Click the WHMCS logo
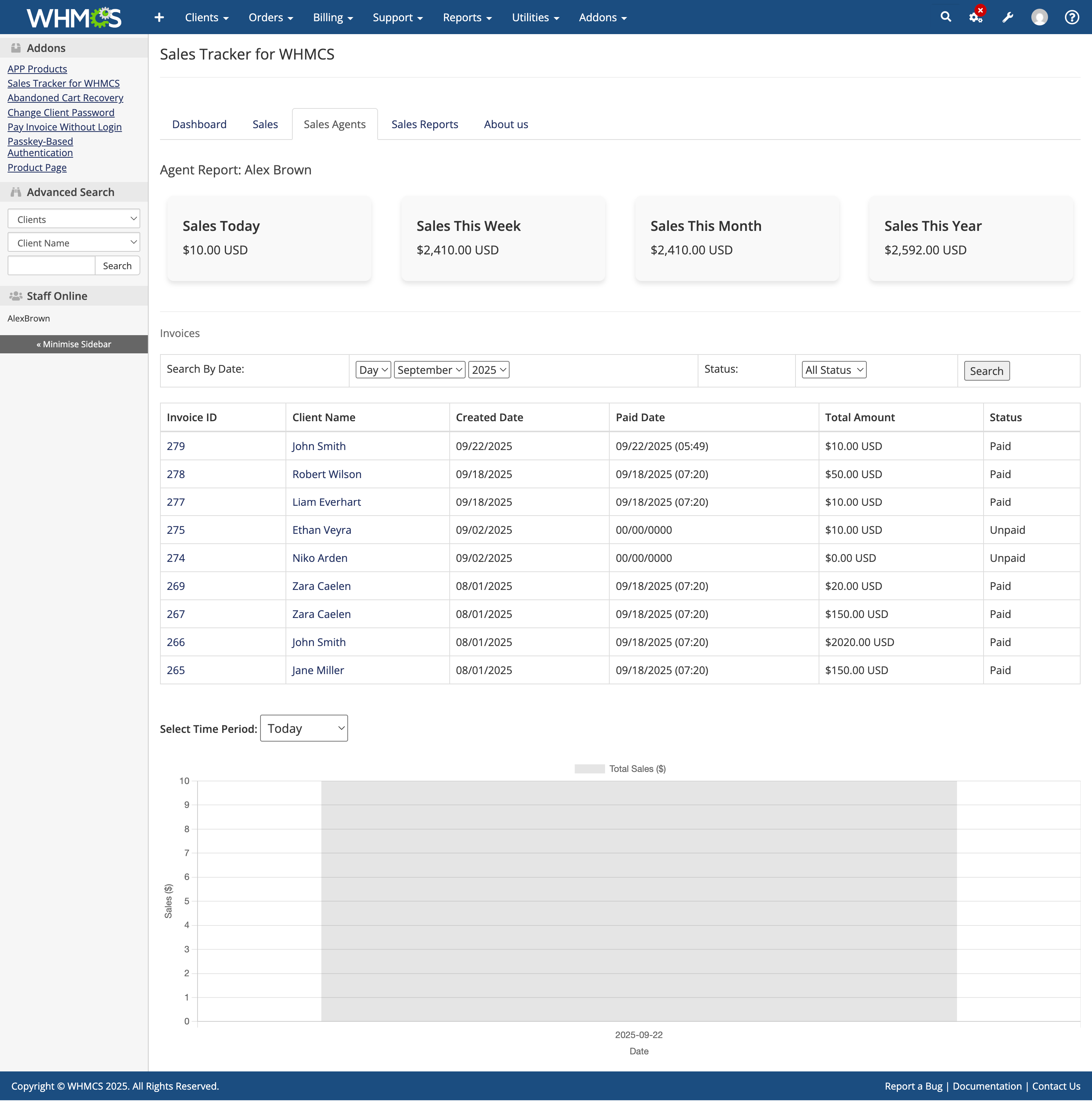1092x1101 pixels. [74, 18]
